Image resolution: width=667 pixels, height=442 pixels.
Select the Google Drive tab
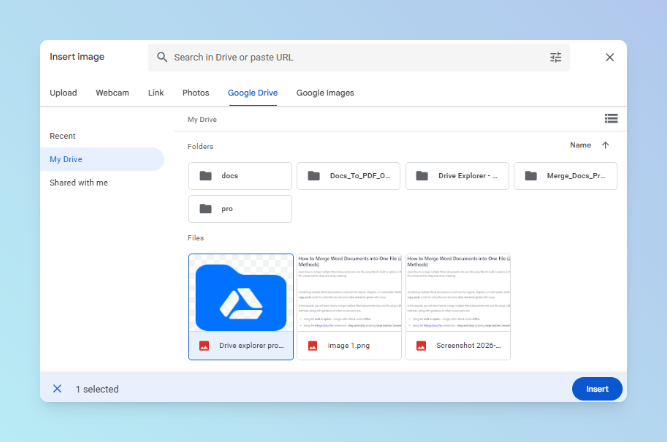253,93
